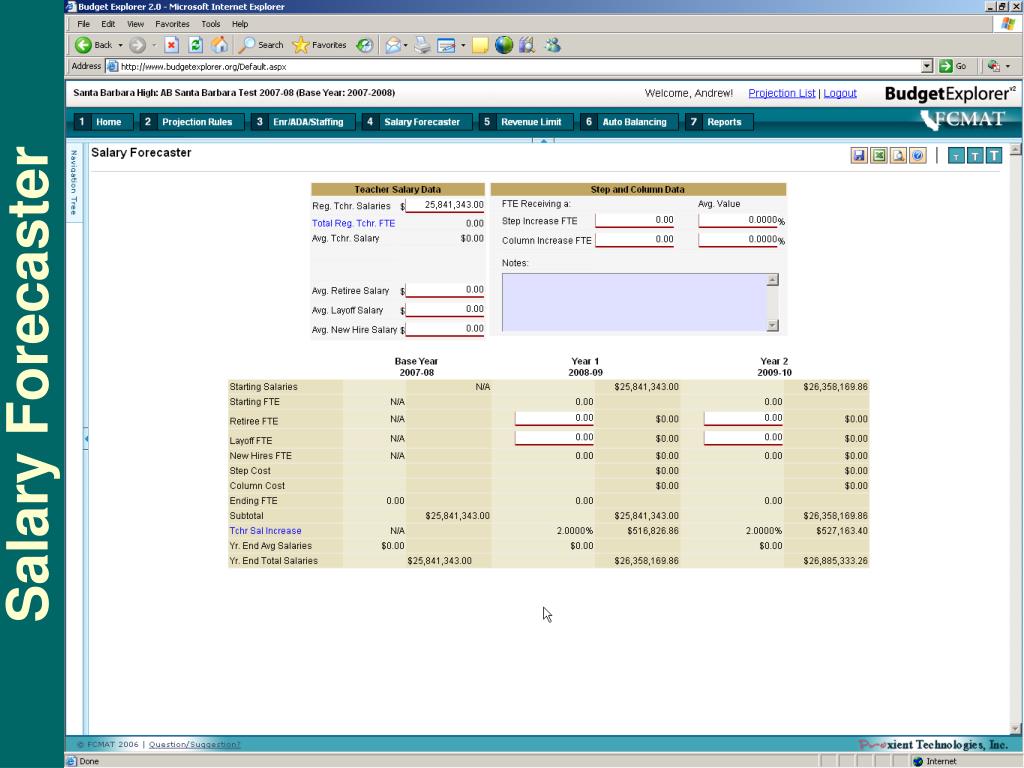This screenshot has width=1024, height=768.
Task: Select the largest text size icon
Action: point(993,154)
